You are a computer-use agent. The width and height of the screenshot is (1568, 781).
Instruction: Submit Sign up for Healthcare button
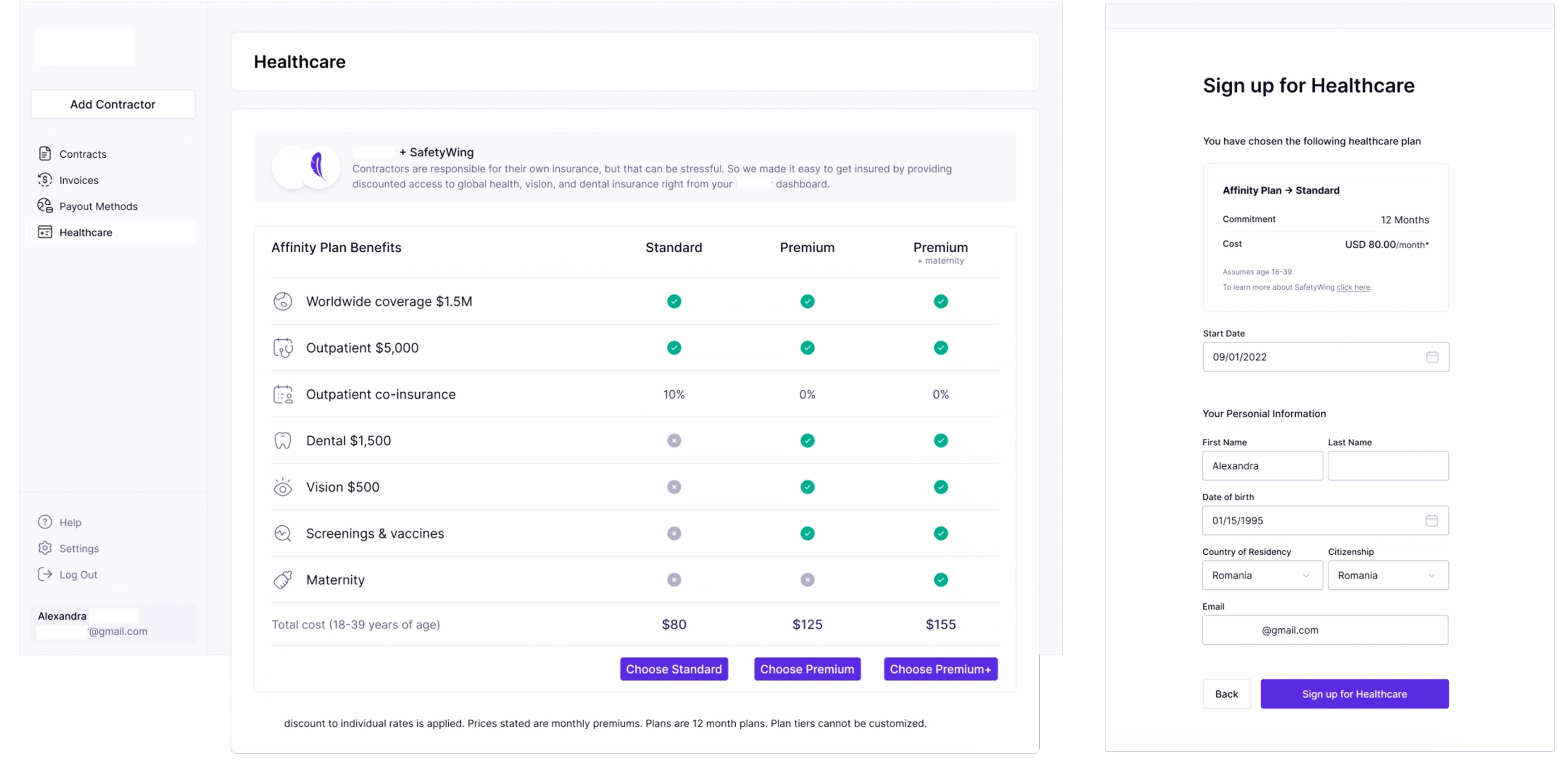click(1354, 693)
